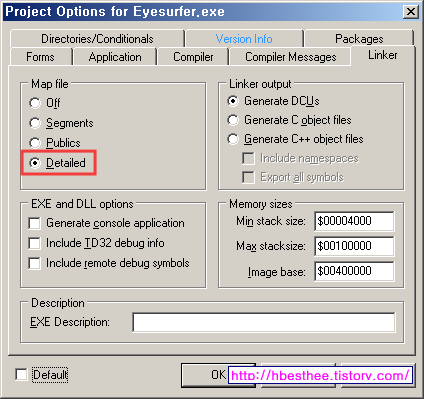Click the Min stack size field
Image resolution: width=424 pixels, height=399 pixels.
pos(354,221)
